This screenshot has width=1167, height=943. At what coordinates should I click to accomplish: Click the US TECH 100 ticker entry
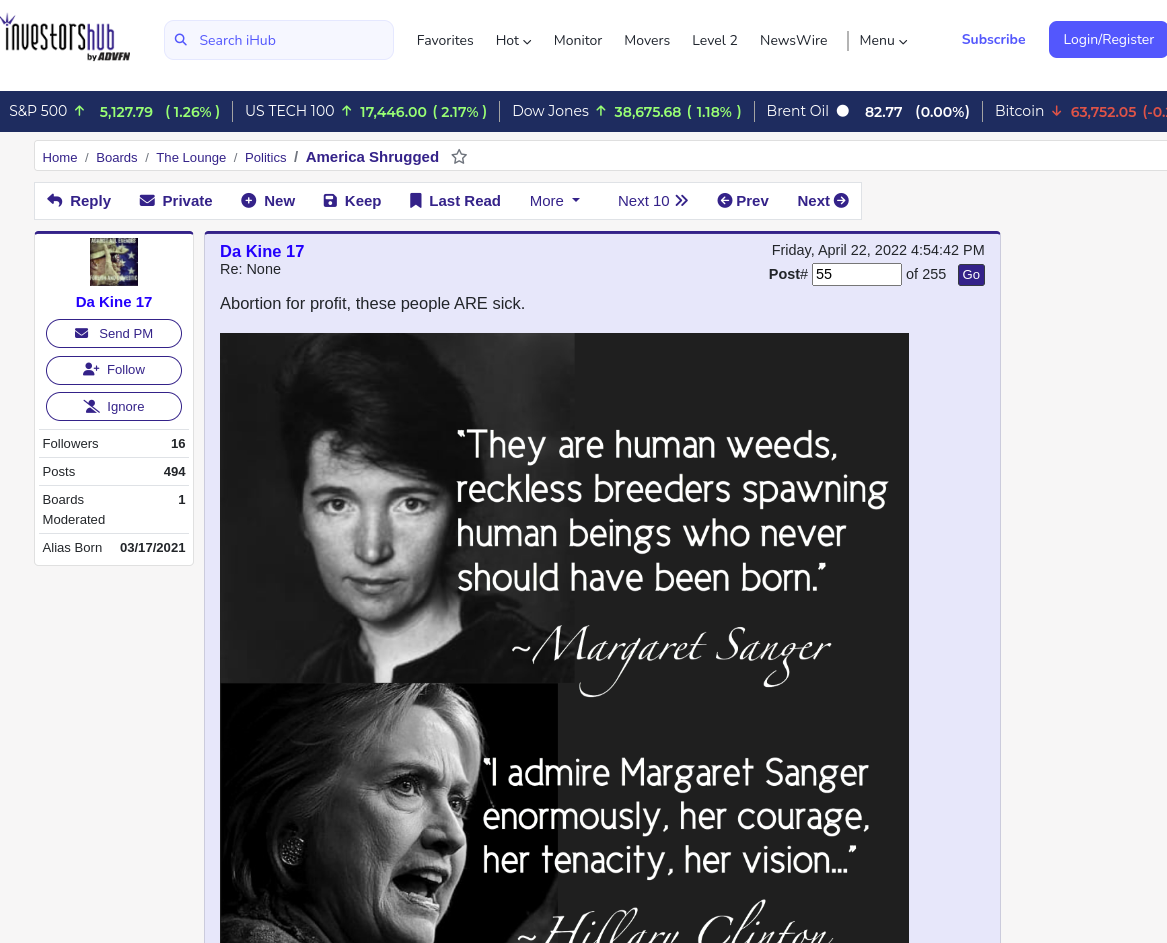point(366,112)
